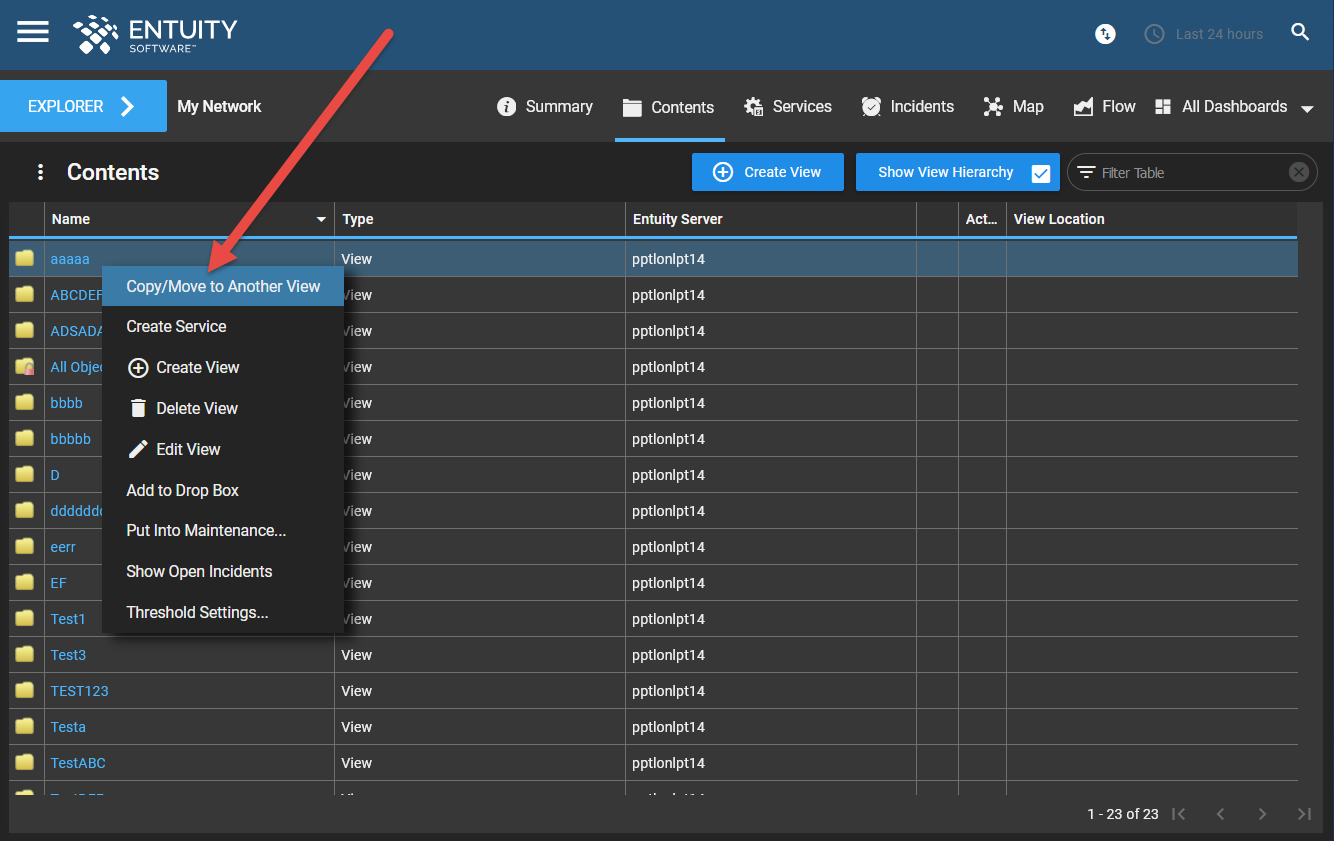
Task: Click the My Network breadcrumb
Action: pyautogui.click(x=219, y=106)
